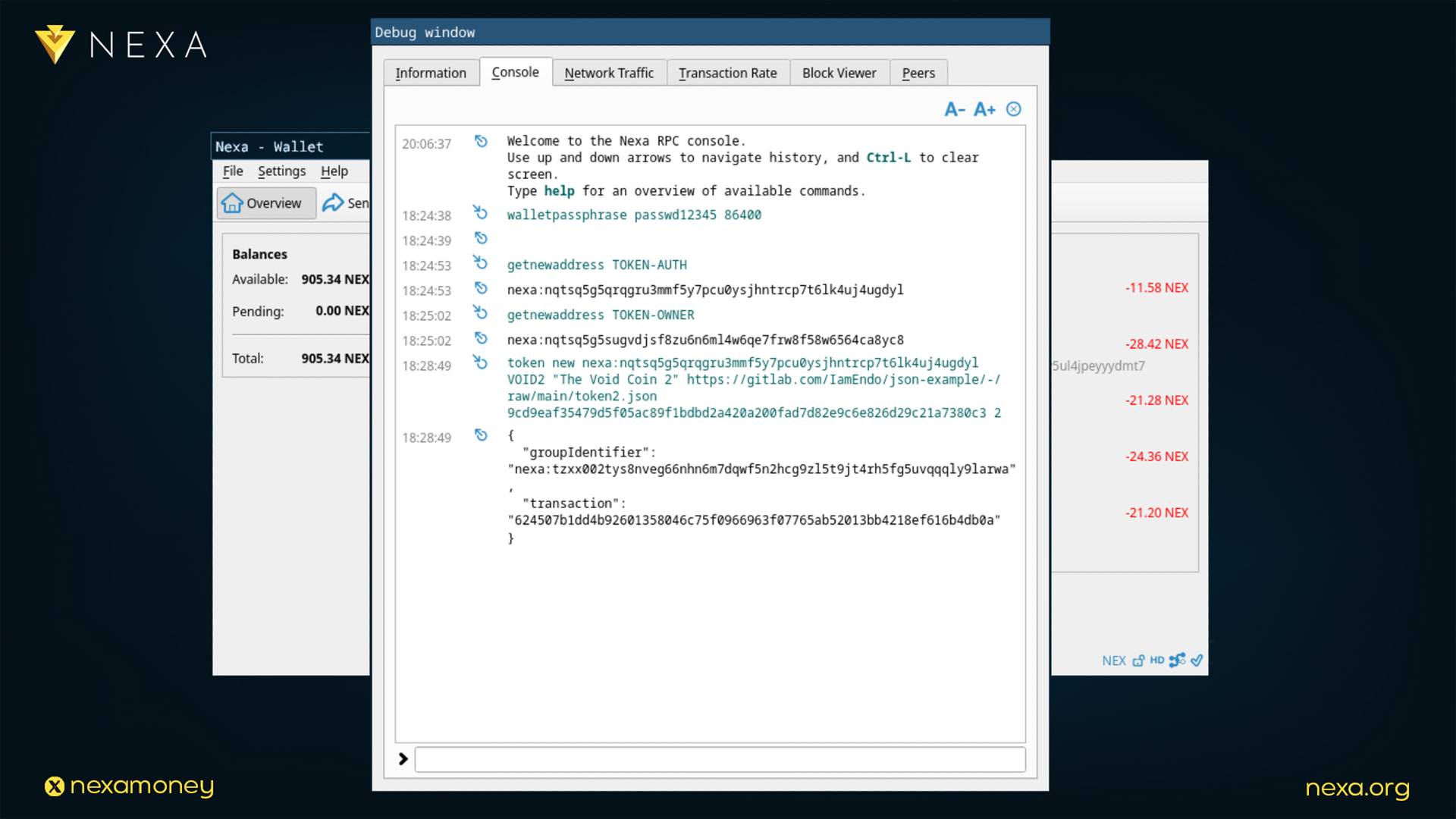The width and height of the screenshot is (1456, 819).
Task: Increase console font size with A+
Action: 984,109
